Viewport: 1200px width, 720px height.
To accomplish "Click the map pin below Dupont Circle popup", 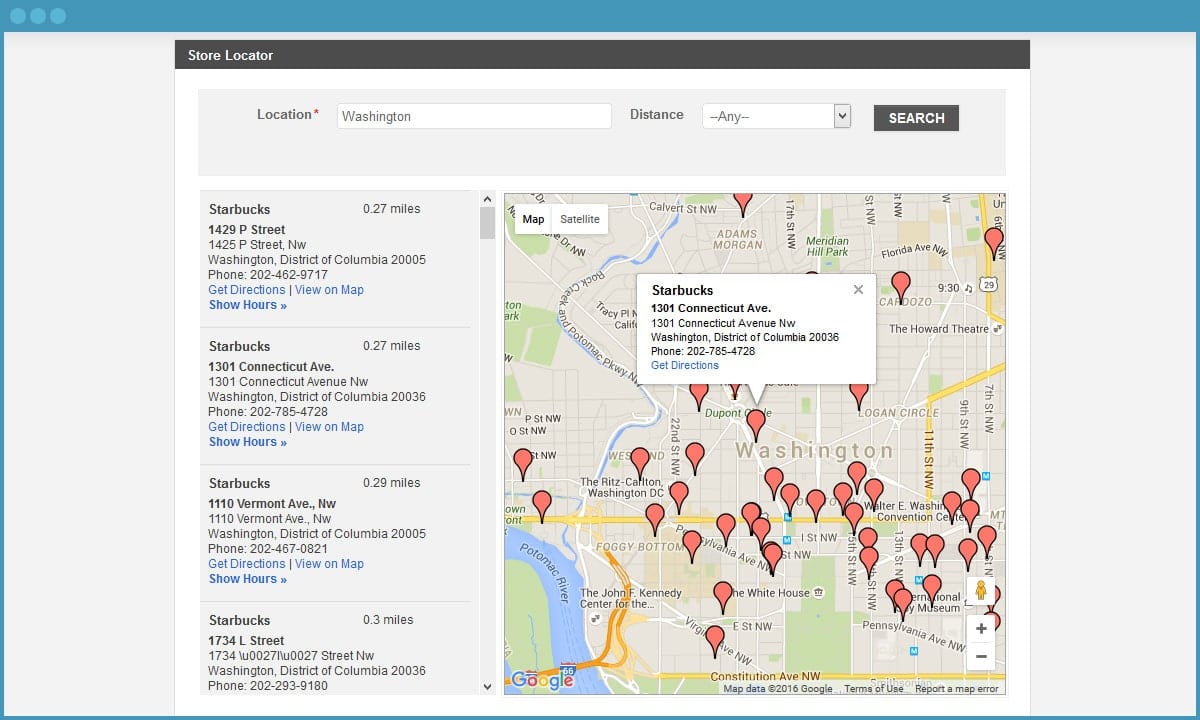I will [x=756, y=423].
